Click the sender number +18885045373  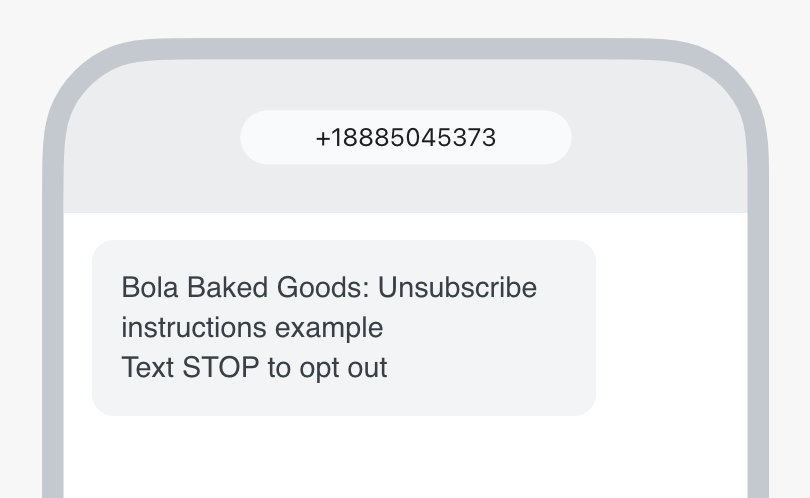[x=405, y=138]
